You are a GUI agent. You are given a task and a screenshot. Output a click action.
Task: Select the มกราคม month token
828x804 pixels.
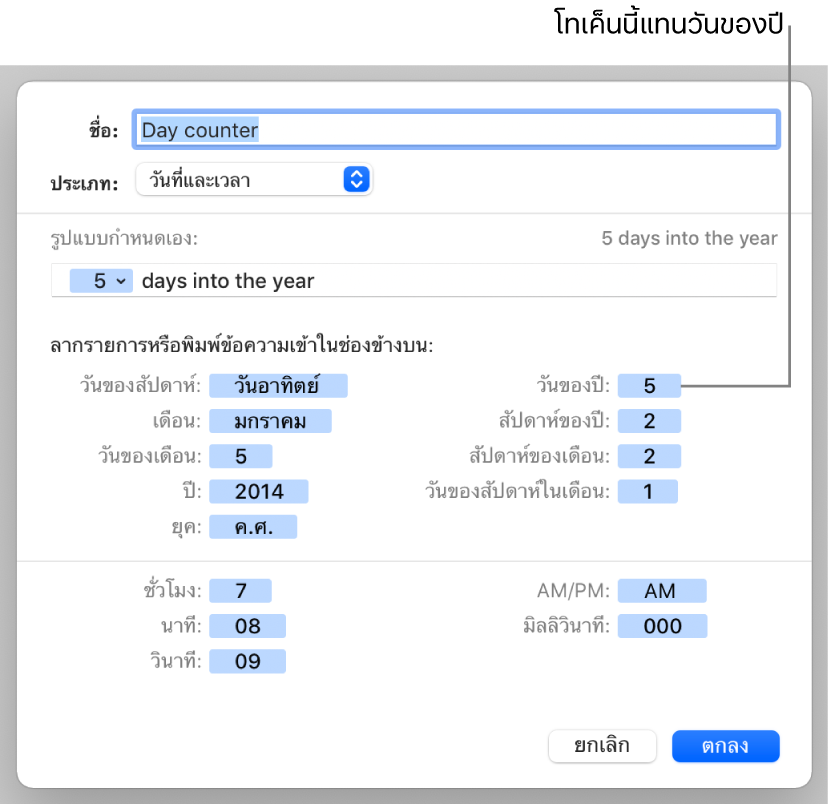[270, 421]
